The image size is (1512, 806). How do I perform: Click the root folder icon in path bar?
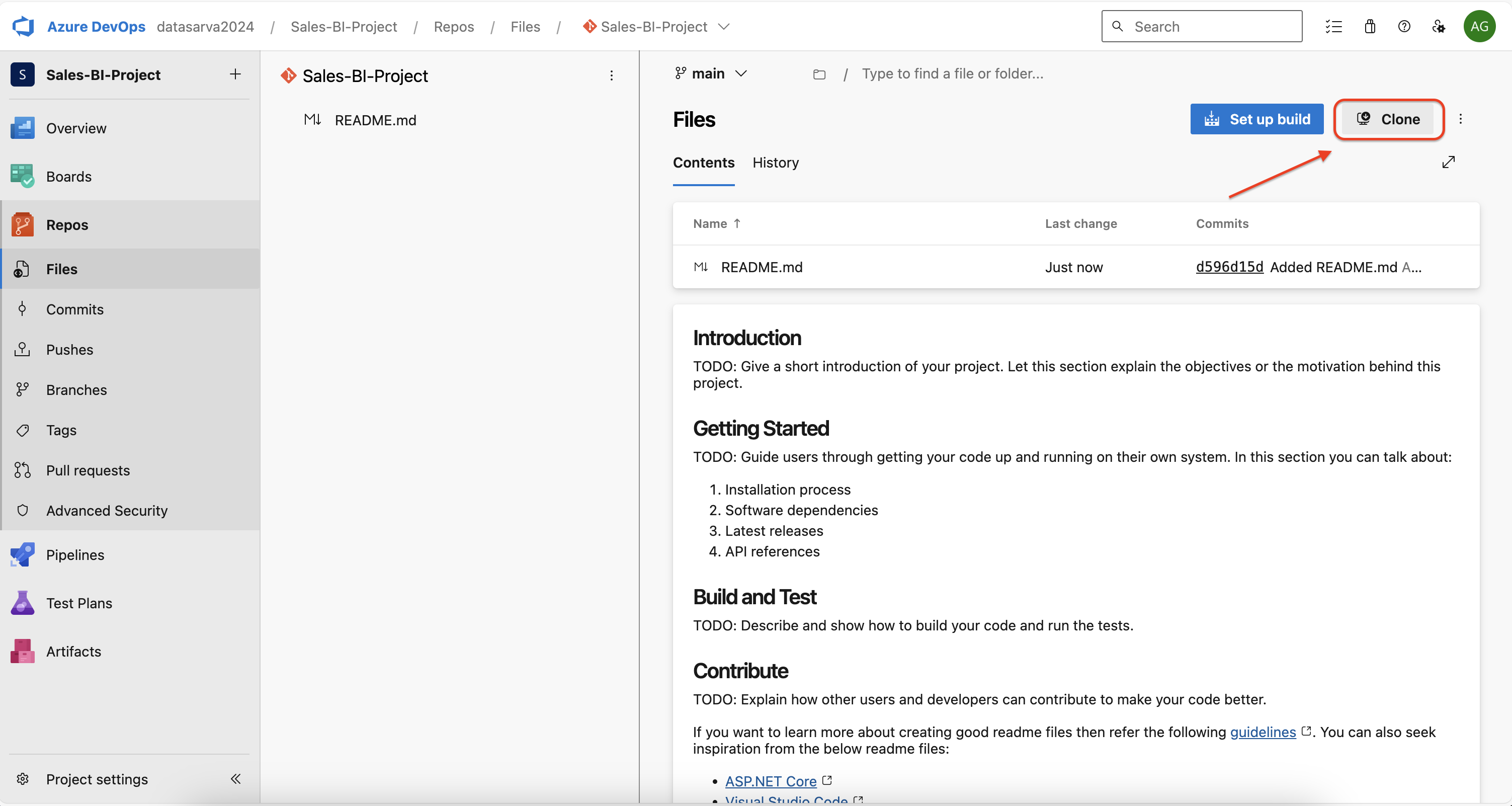pos(819,74)
